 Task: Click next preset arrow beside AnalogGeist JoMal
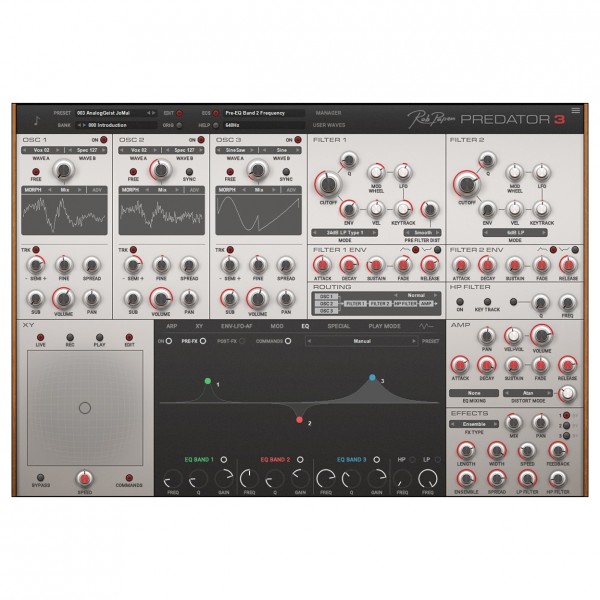coord(153,113)
